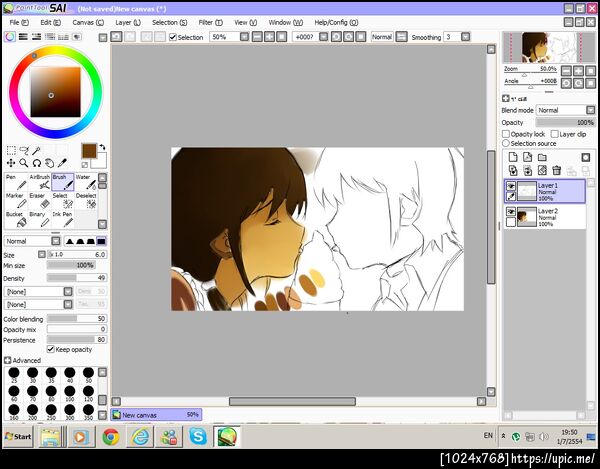Show the color wheel panel icon
The height and width of the screenshot is (469, 600).
coord(10,37)
